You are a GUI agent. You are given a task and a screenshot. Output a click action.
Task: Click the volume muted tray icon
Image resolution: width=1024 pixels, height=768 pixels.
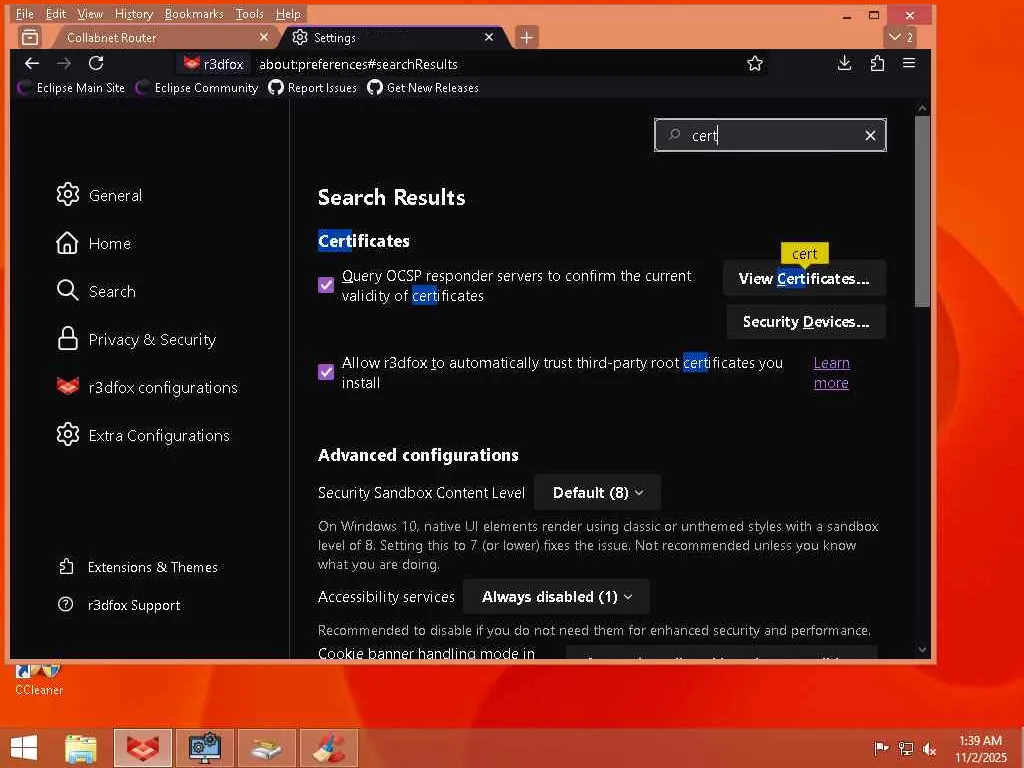[x=930, y=749]
